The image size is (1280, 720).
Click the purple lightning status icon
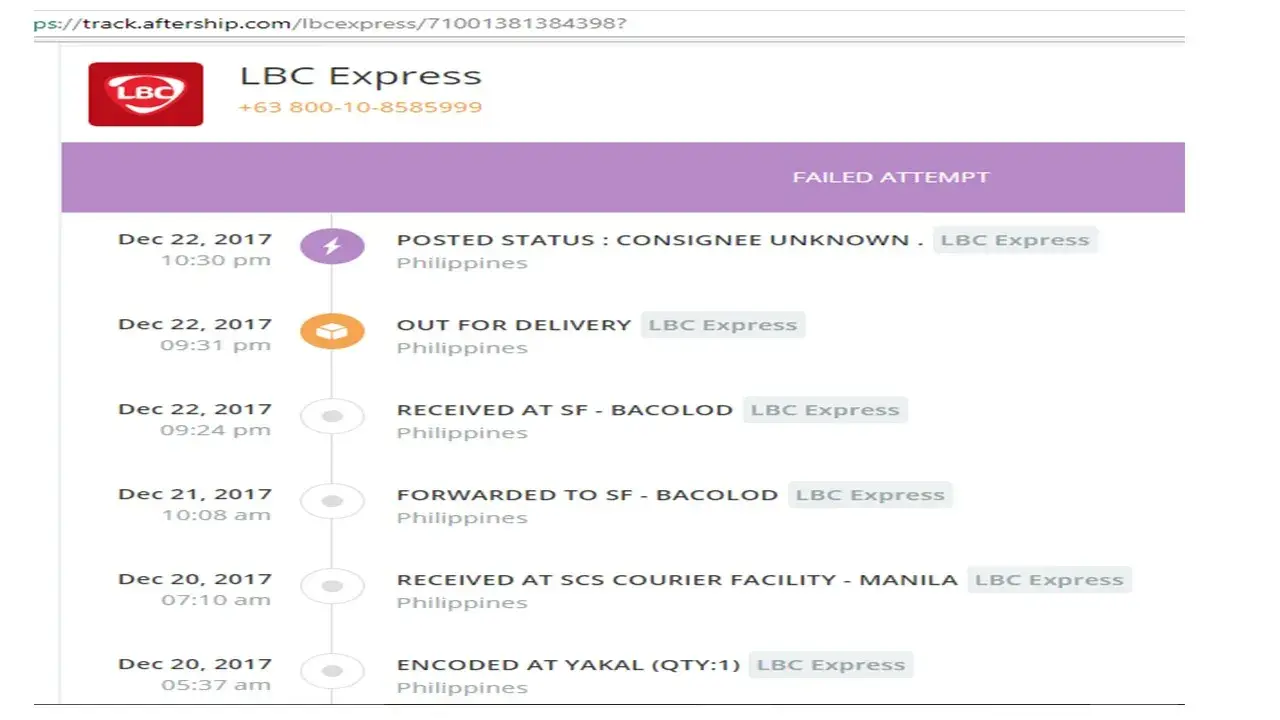coord(332,246)
